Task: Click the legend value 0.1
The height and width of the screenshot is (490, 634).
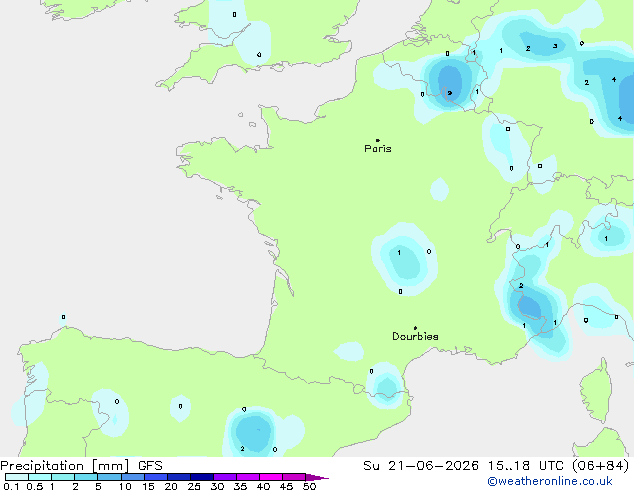Action: 11,486
